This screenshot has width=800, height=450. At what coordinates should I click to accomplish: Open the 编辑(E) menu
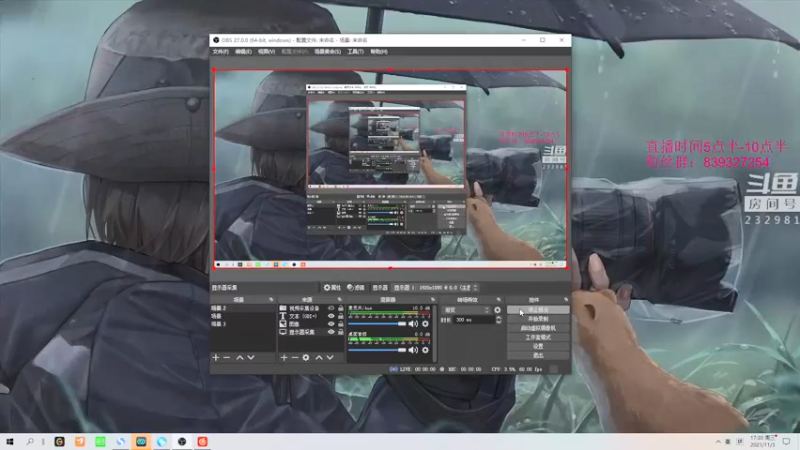coord(243,52)
